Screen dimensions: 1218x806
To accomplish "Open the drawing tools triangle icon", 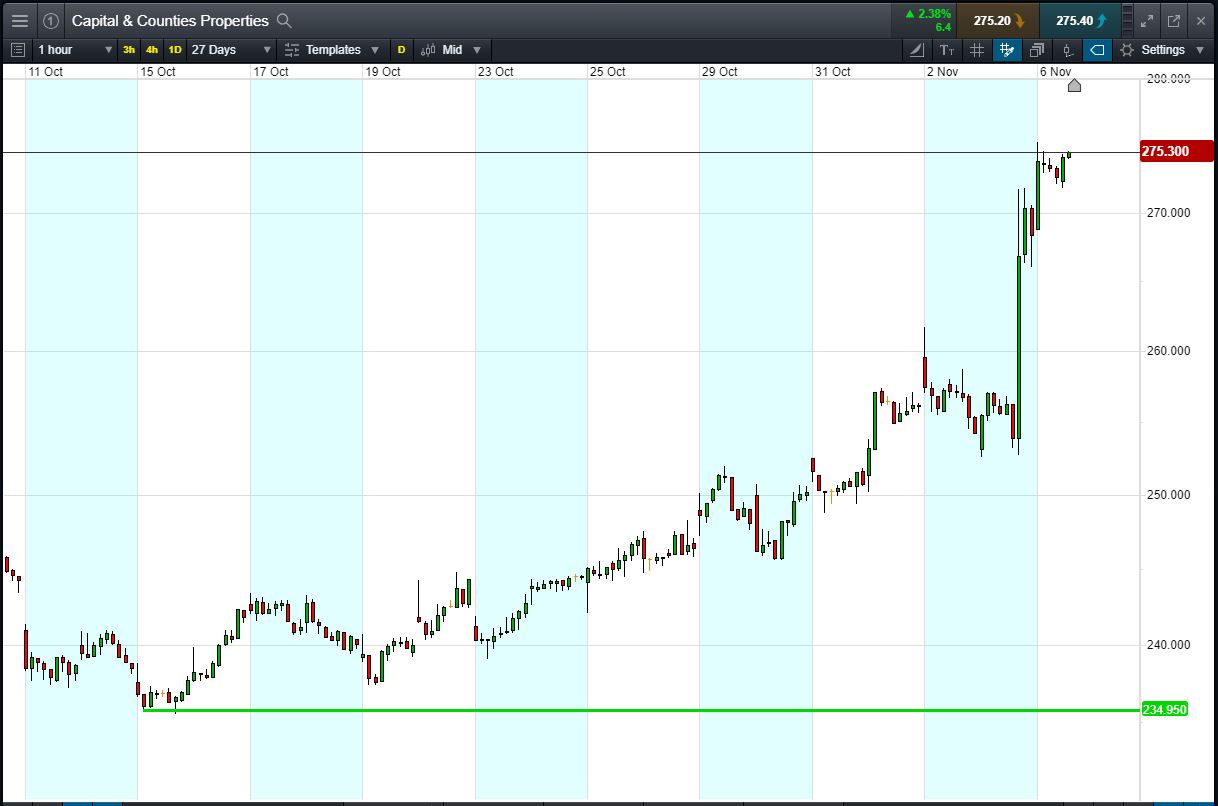I will (x=917, y=49).
